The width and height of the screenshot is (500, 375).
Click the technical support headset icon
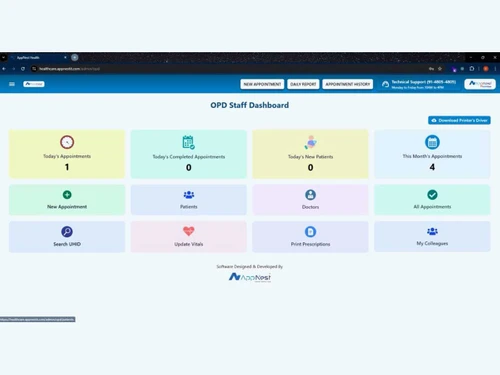(x=385, y=84)
